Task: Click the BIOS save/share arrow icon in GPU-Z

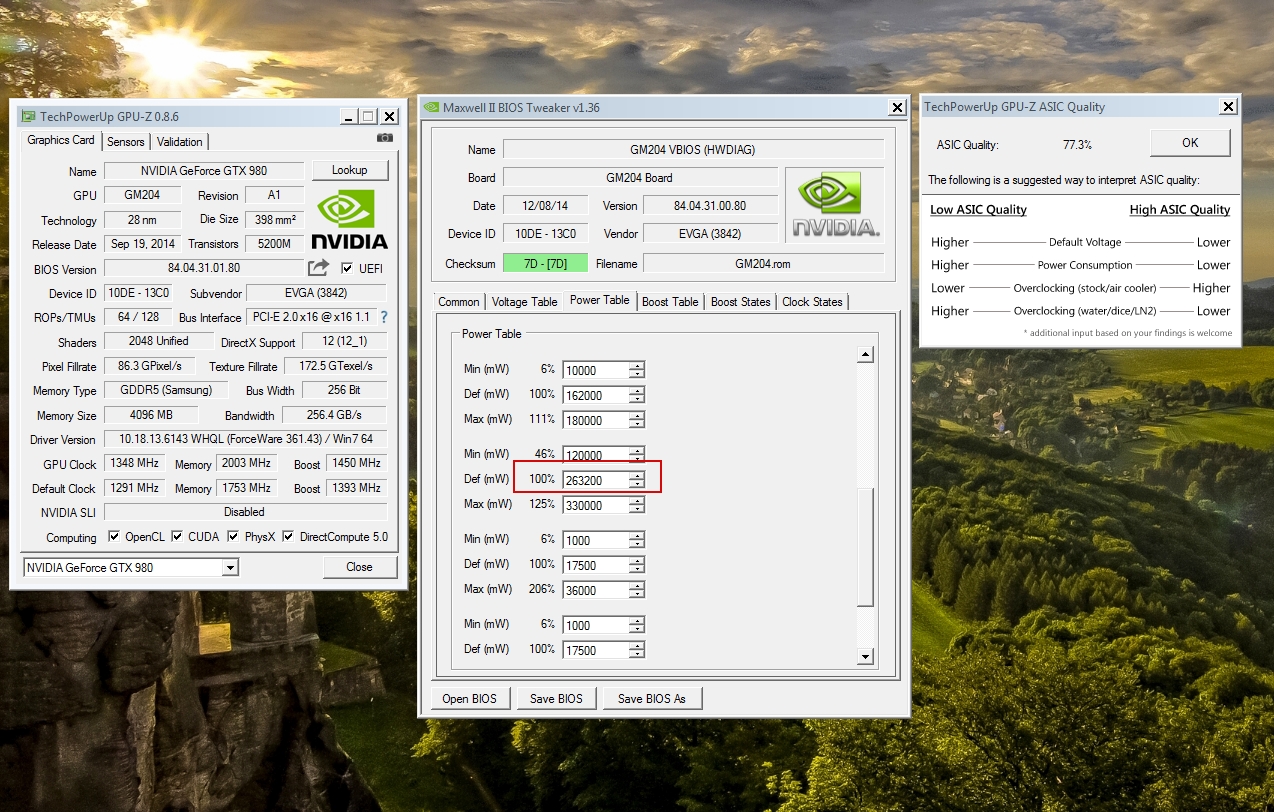Action: tap(318, 268)
